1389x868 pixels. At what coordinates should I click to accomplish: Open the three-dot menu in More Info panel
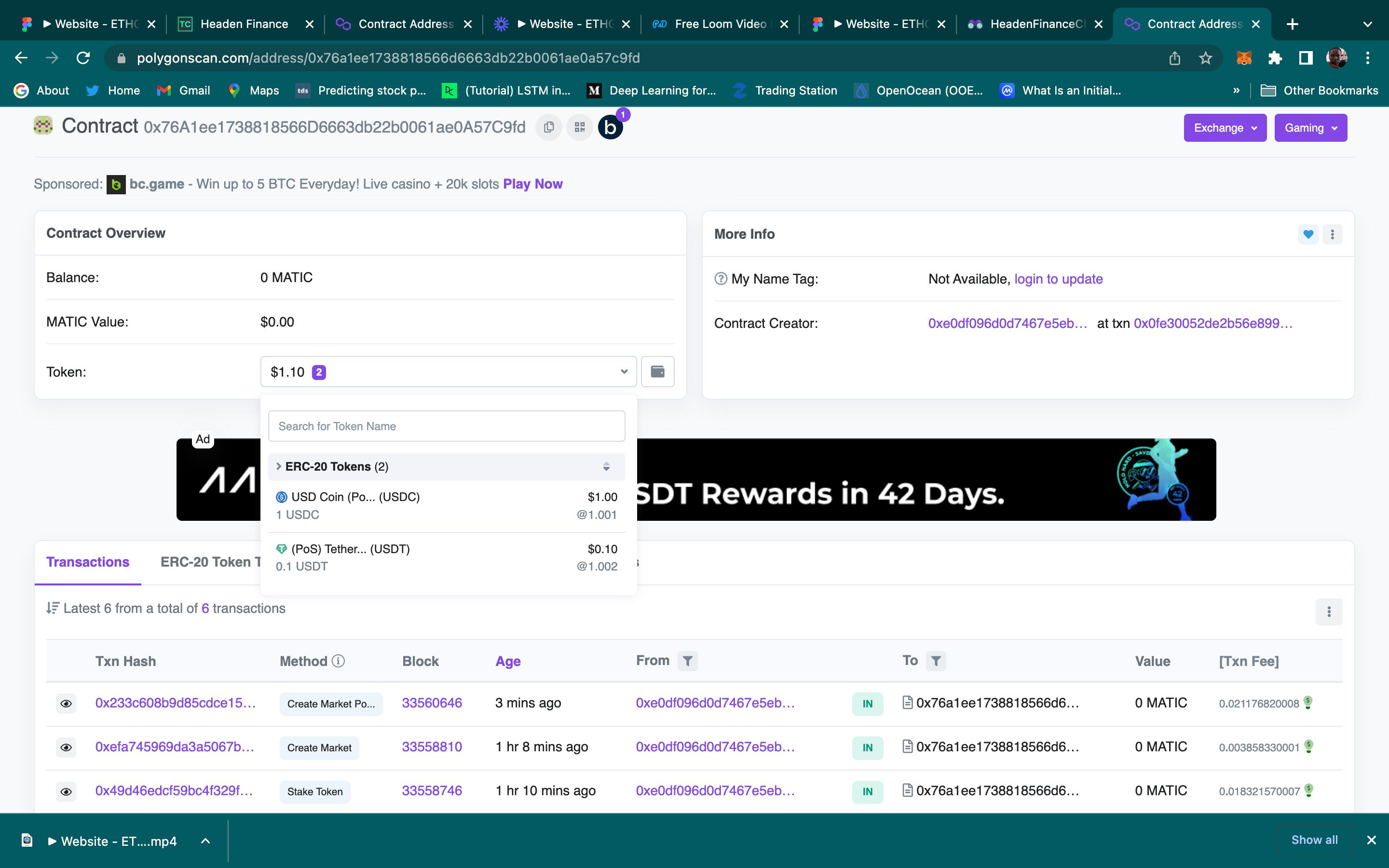coord(1332,234)
